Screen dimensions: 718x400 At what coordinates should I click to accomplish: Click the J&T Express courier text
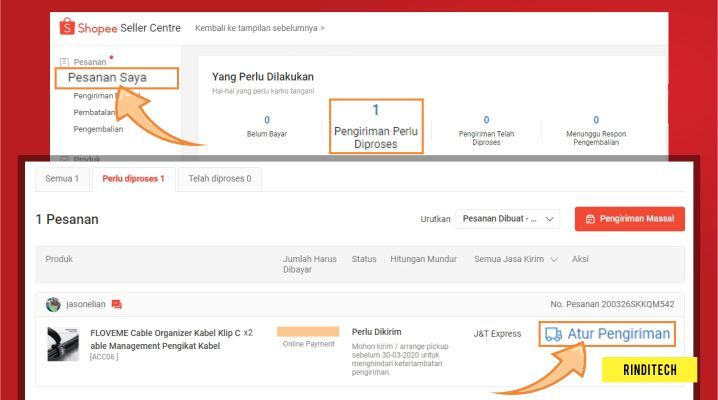[497, 334]
